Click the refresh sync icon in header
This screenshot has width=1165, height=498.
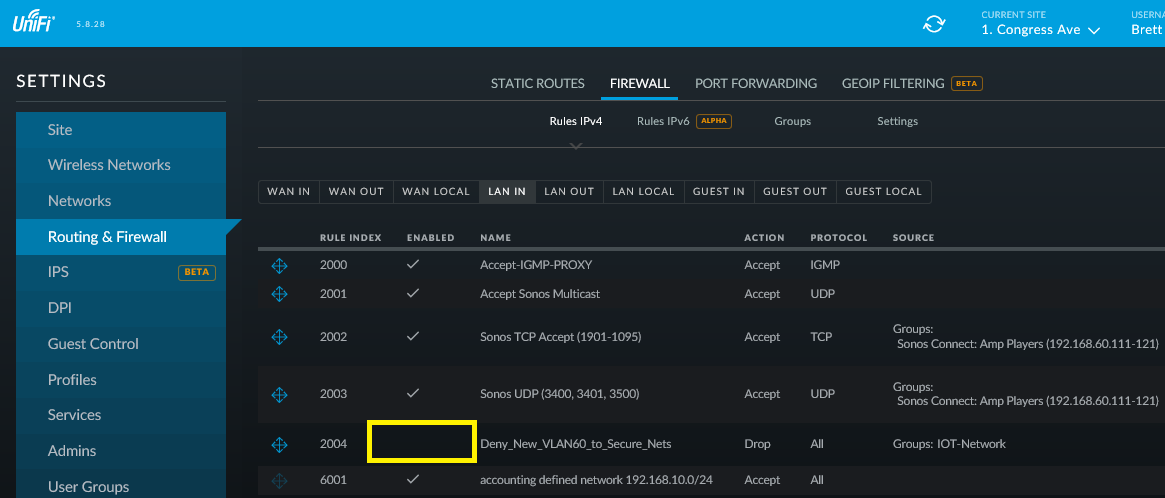point(934,23)
